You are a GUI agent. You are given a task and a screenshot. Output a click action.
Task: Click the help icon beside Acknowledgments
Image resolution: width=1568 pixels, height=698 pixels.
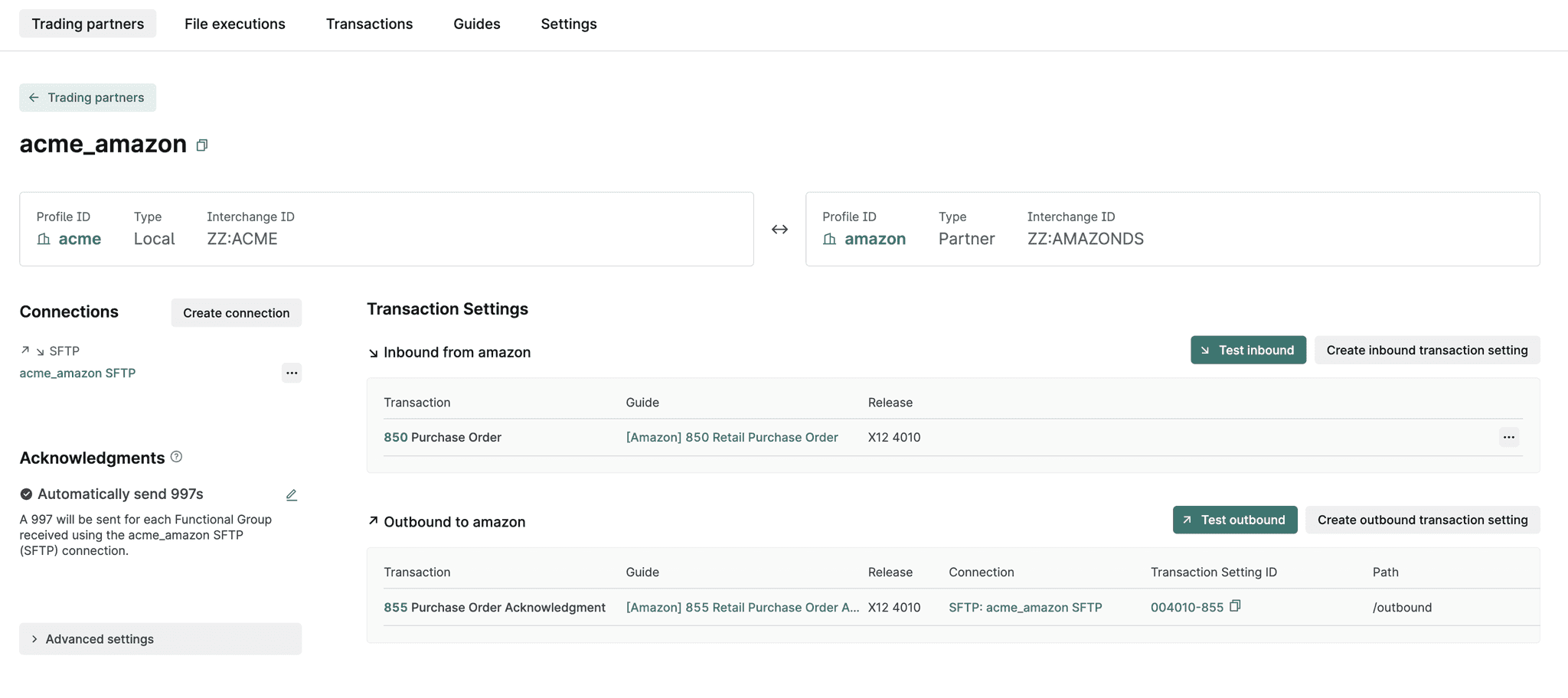[x=175, y=457]
